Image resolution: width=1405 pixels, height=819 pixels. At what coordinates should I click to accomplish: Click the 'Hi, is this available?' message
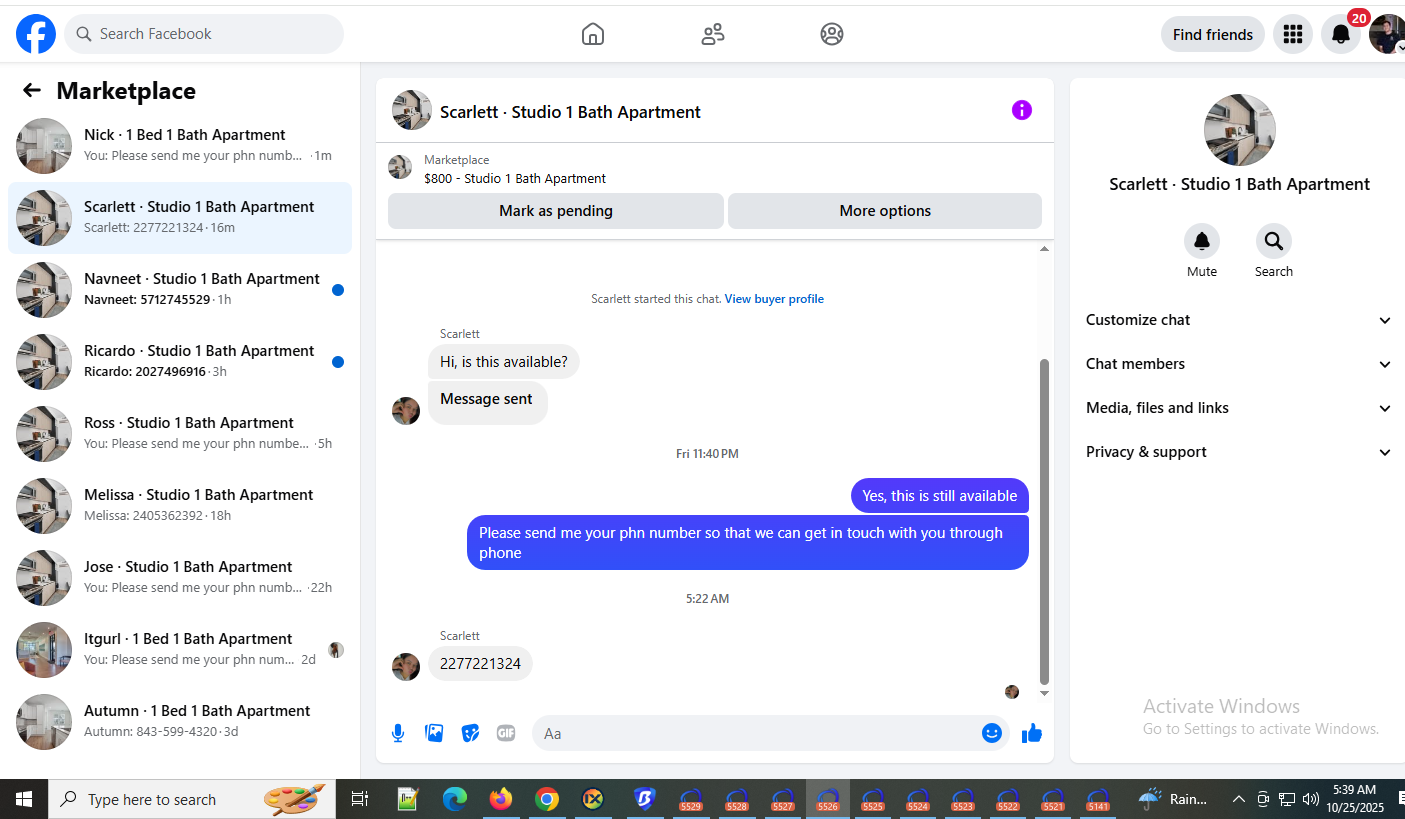(504, 362)
